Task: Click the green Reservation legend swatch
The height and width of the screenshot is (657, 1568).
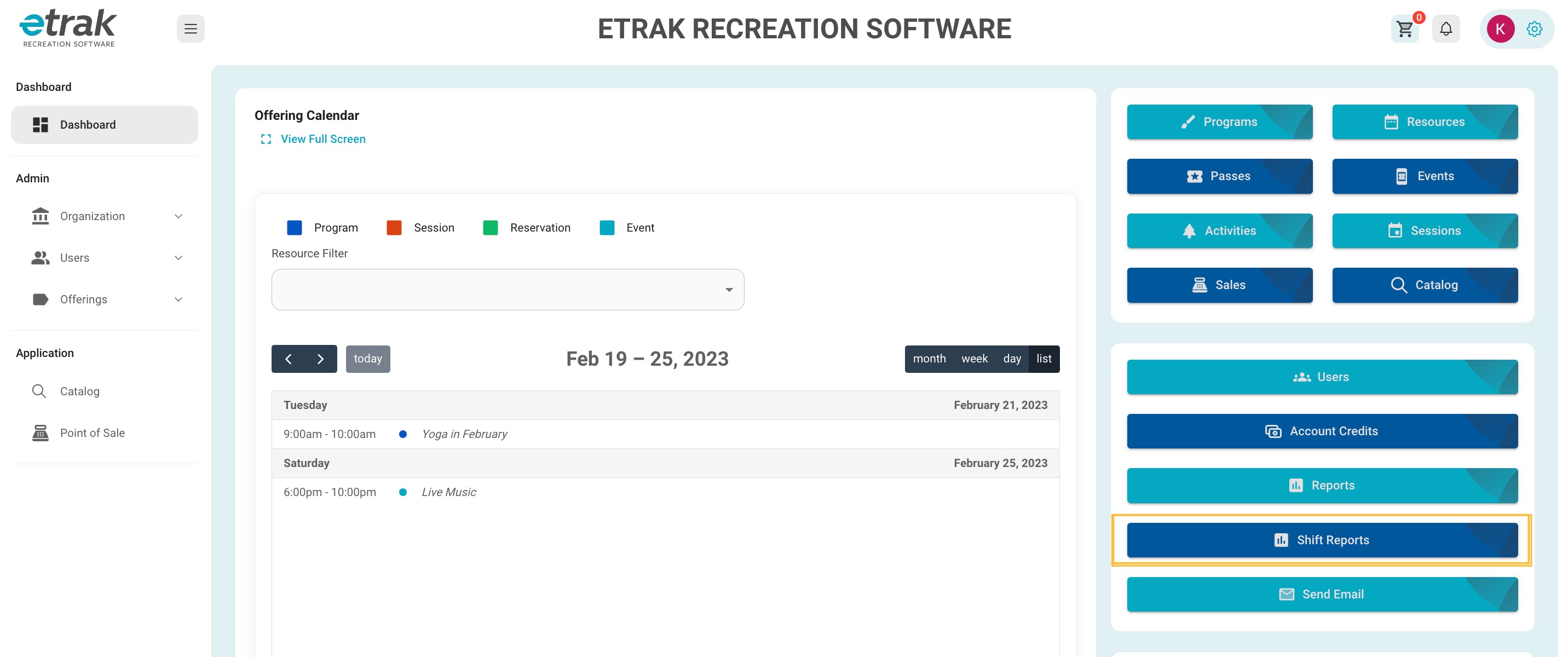Action: click(491, 228)
